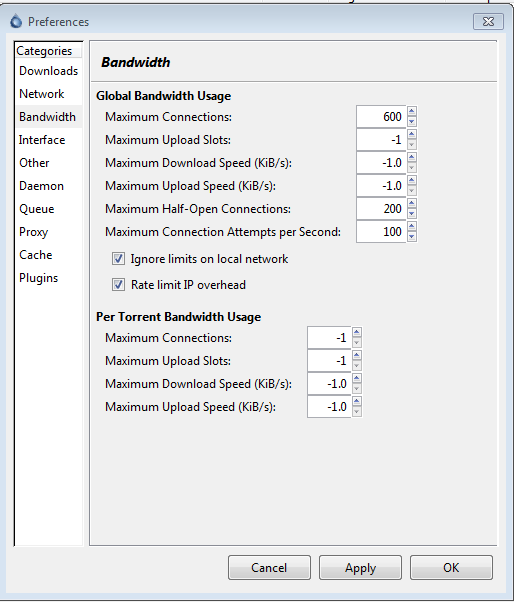The width and height of the screenshot is (514, 602).
Task: Increase per-torrent Maximum Upload Speed spinner
Action: (357, 402)
